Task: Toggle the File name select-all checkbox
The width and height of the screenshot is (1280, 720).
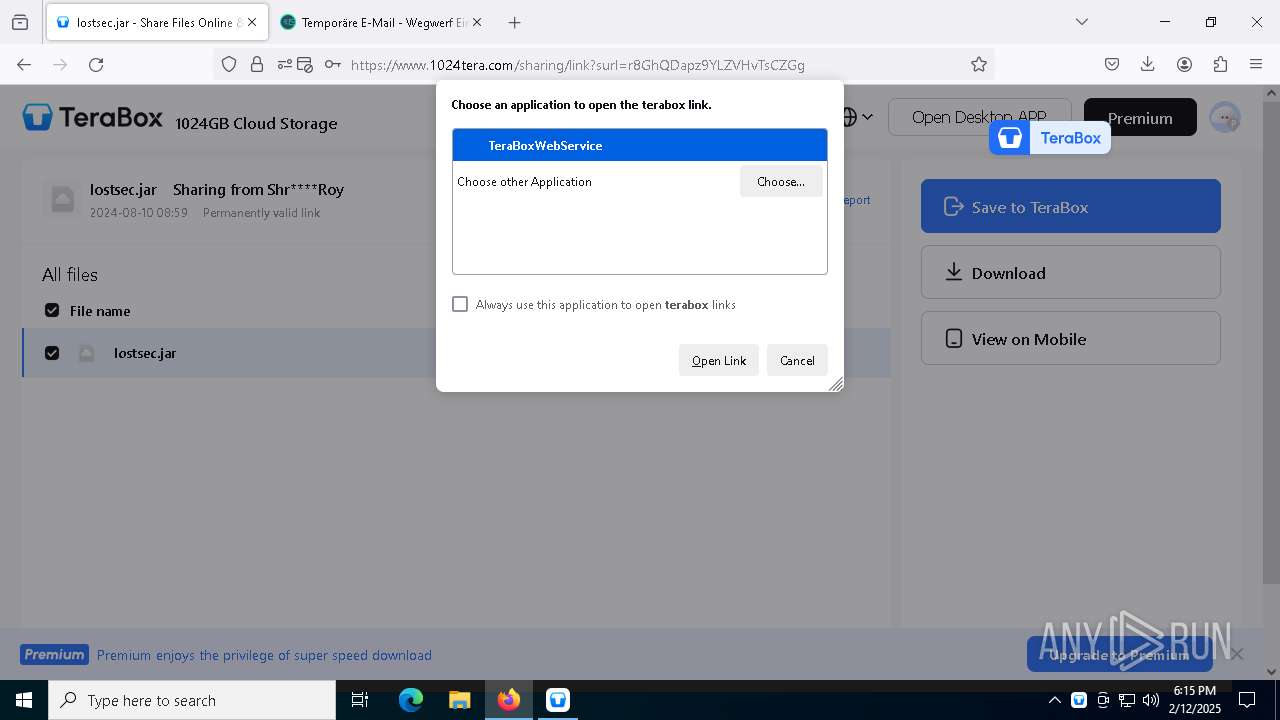Action: click(52, 310)
